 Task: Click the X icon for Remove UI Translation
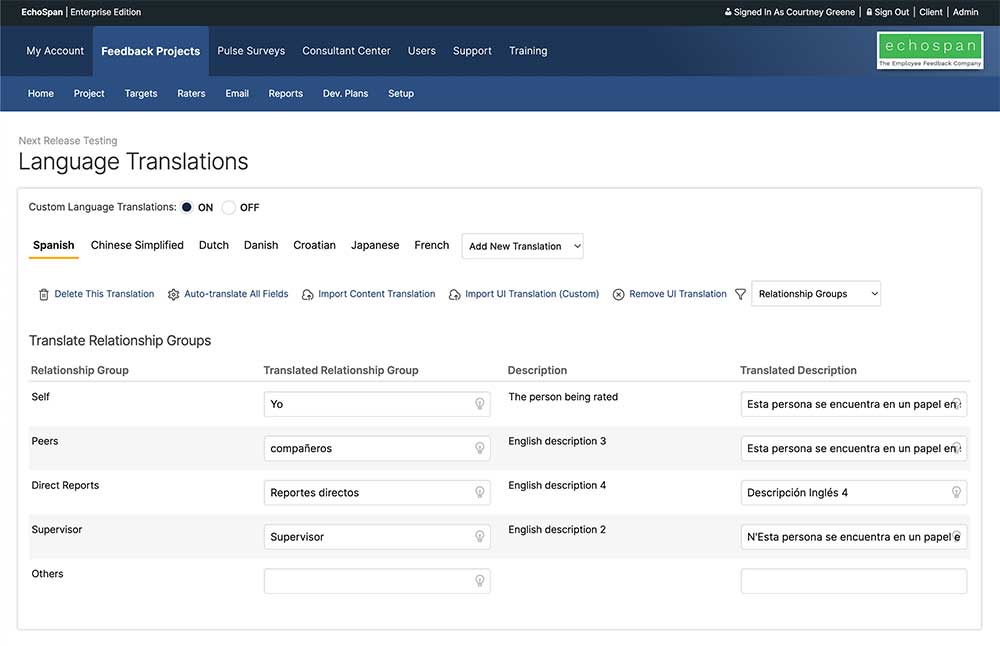[619, 294]
